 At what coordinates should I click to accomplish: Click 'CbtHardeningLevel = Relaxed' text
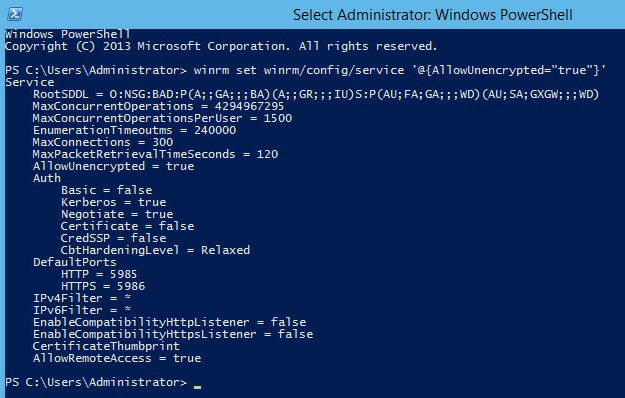point(155,250)
